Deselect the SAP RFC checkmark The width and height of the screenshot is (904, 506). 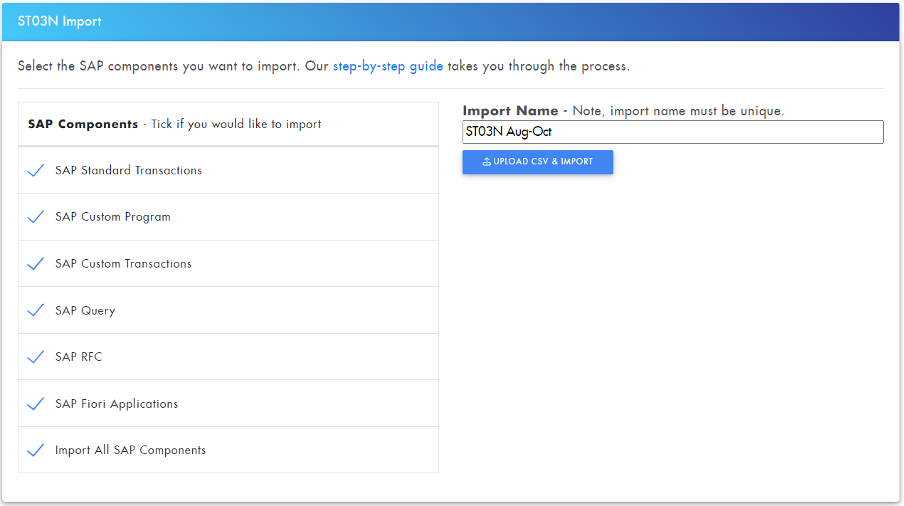click(x=35, y=357)
